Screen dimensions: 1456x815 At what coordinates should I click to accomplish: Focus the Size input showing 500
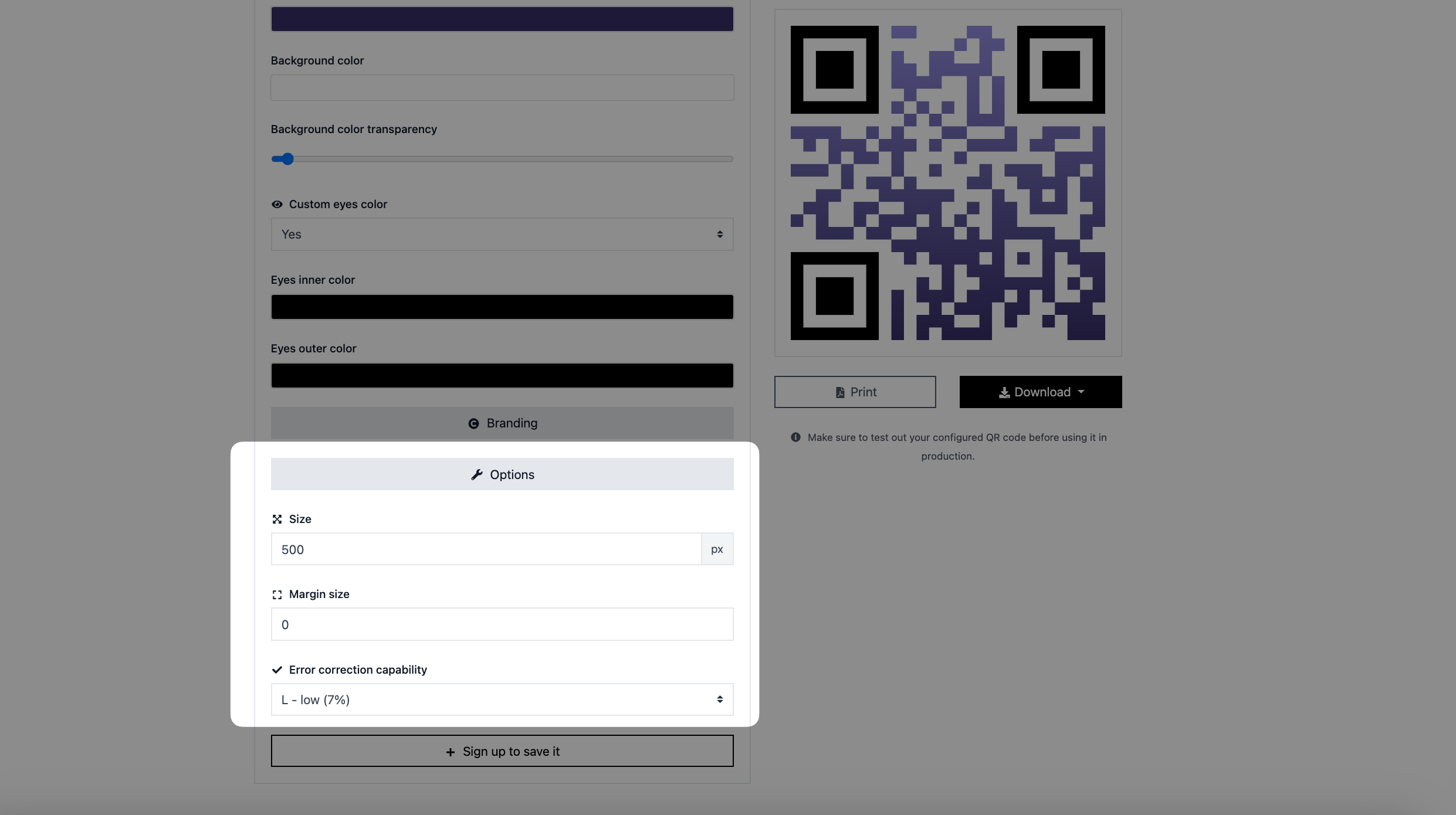(x=486, y=549)
